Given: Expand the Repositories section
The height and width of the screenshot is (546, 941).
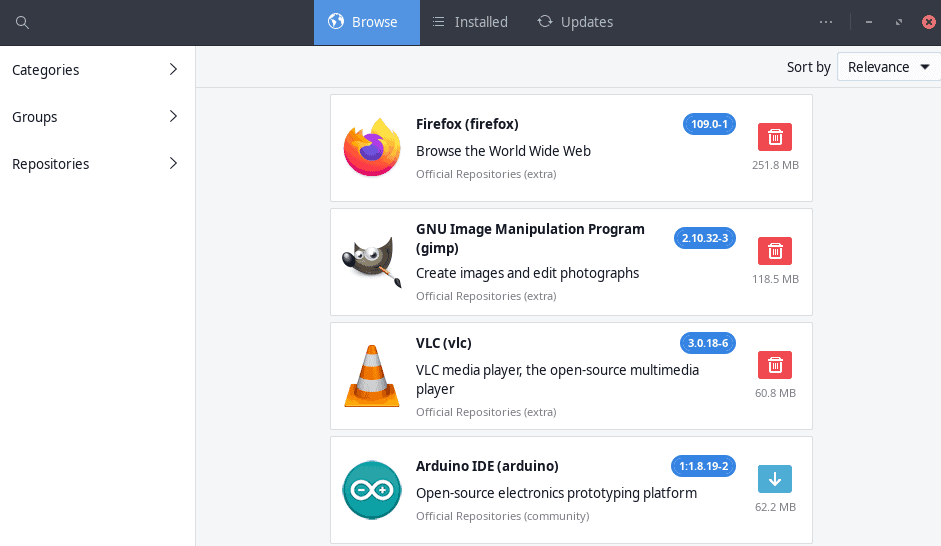Looking at the screenshot, I should pyautogui.click(x=96, y=163).
